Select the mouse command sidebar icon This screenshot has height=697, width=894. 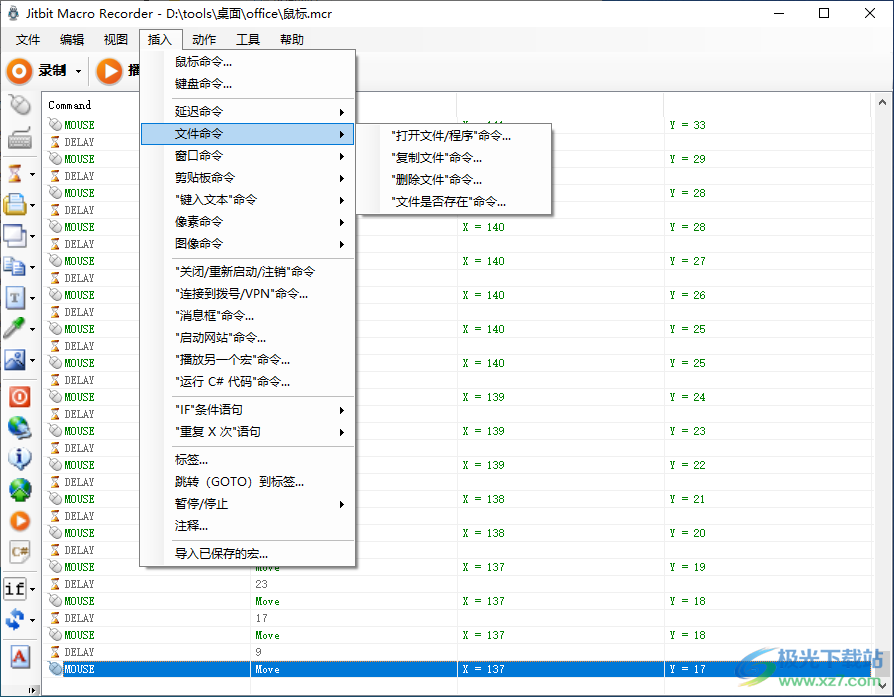click(20, 105)
